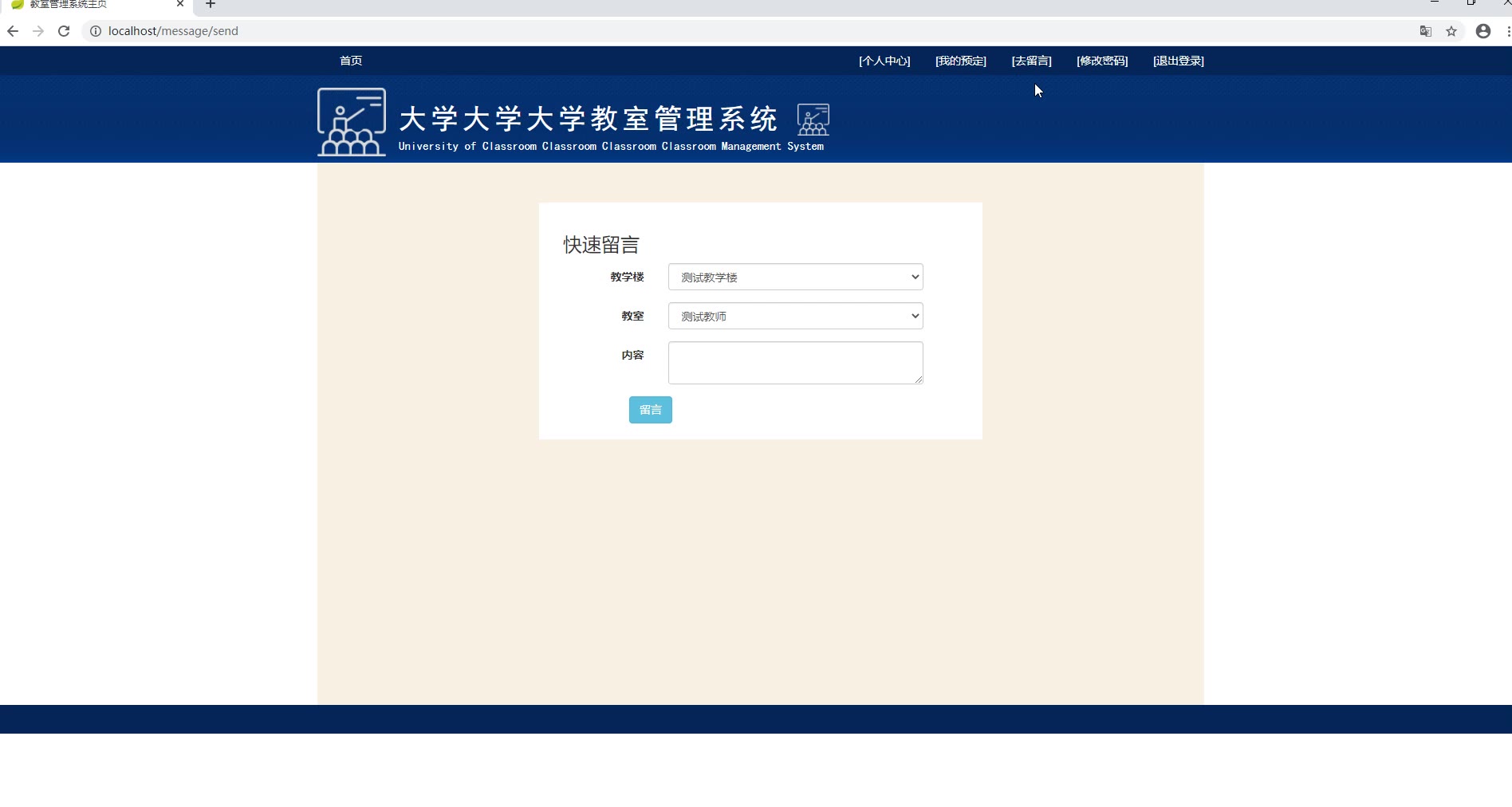Open [我的预定] navigation link
This screenshot has height=807, width=1512.
(961, 61)
